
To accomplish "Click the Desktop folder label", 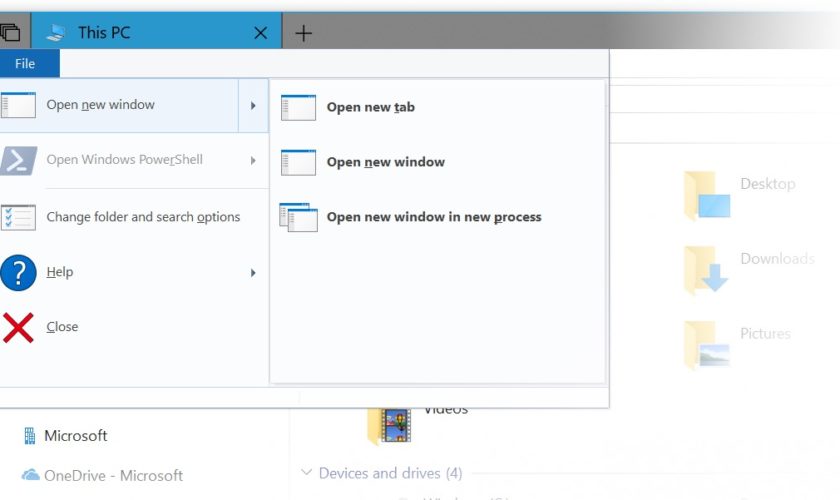I will (768, 184).
